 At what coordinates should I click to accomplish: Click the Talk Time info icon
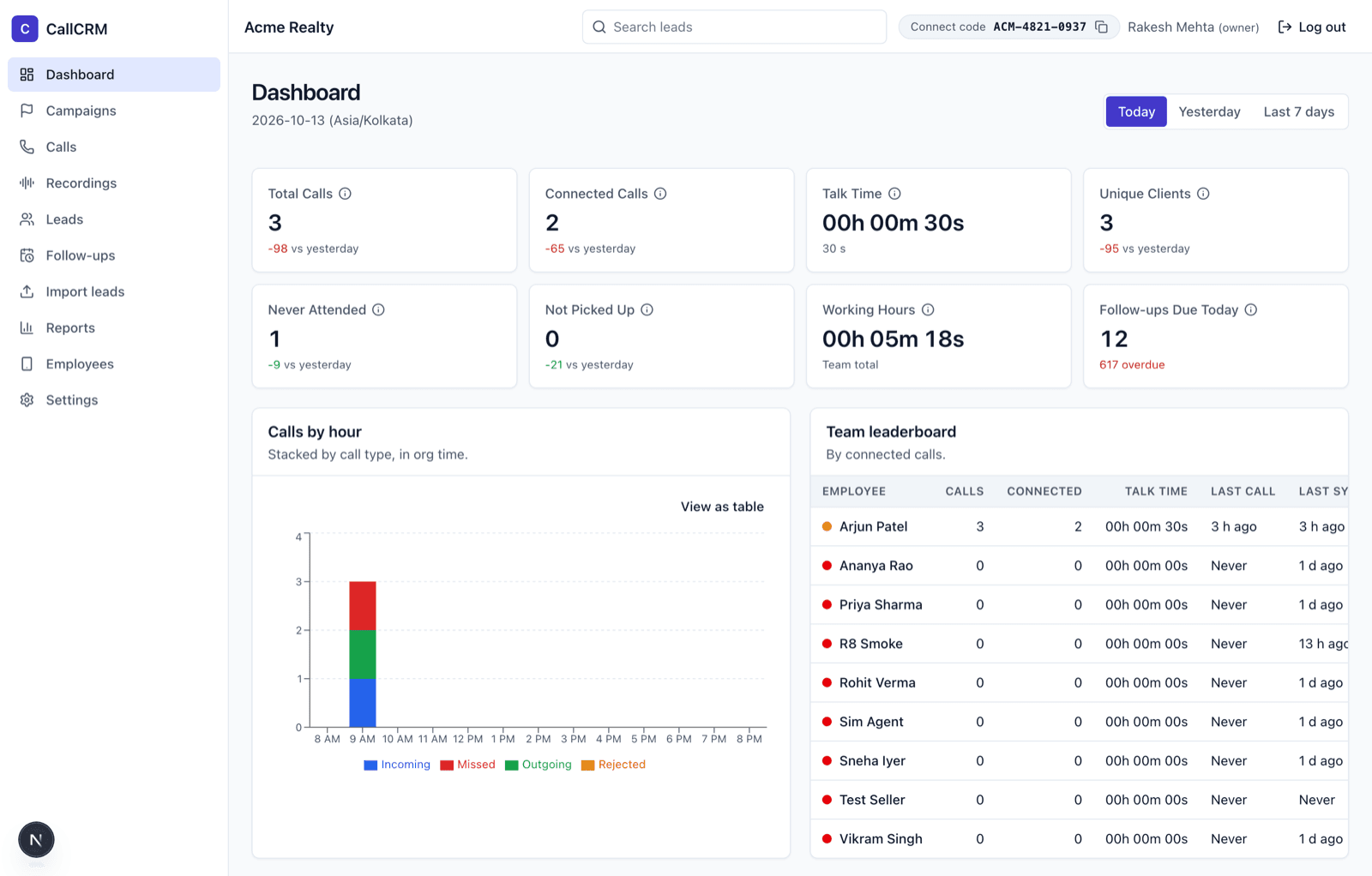[894, 194]
